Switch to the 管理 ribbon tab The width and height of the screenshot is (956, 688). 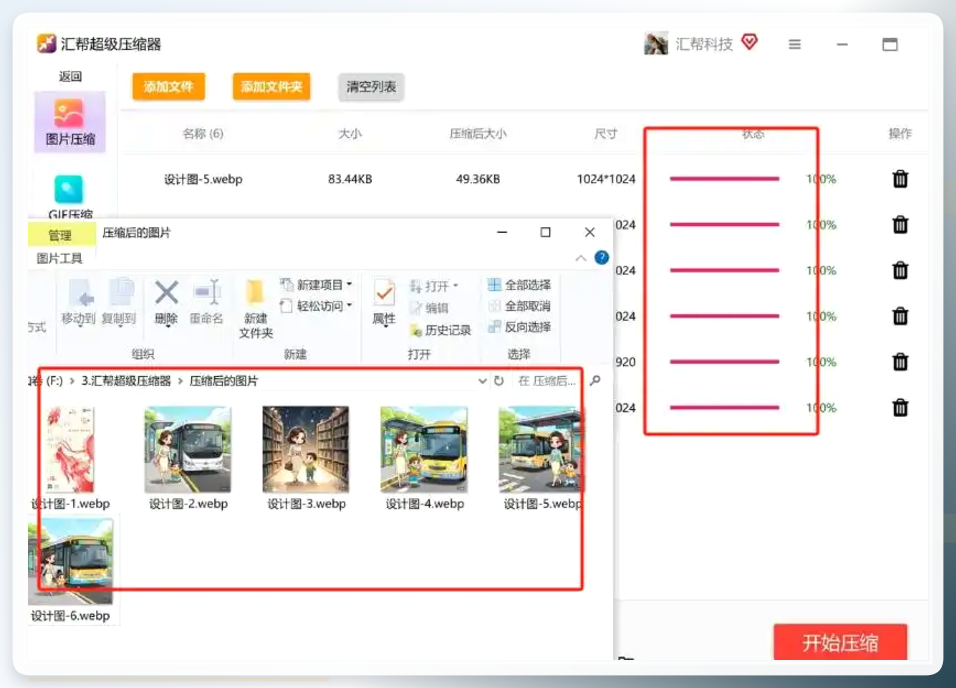(60, 235)
